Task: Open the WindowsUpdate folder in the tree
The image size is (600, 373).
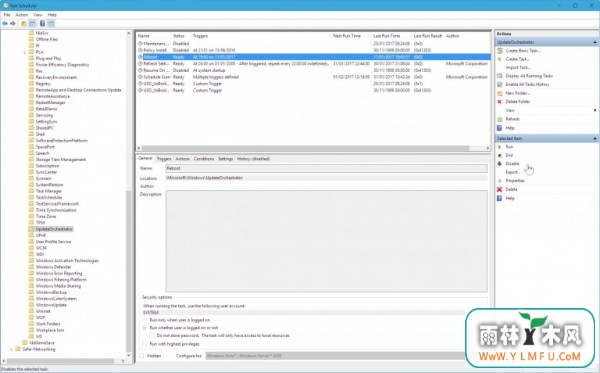Action: pyautogui.click(x=51, y=305)
